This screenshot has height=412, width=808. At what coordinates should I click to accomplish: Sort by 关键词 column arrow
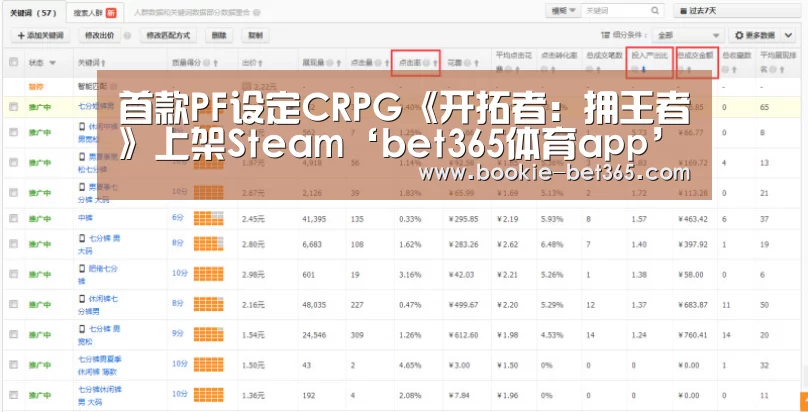coord(104,63)
